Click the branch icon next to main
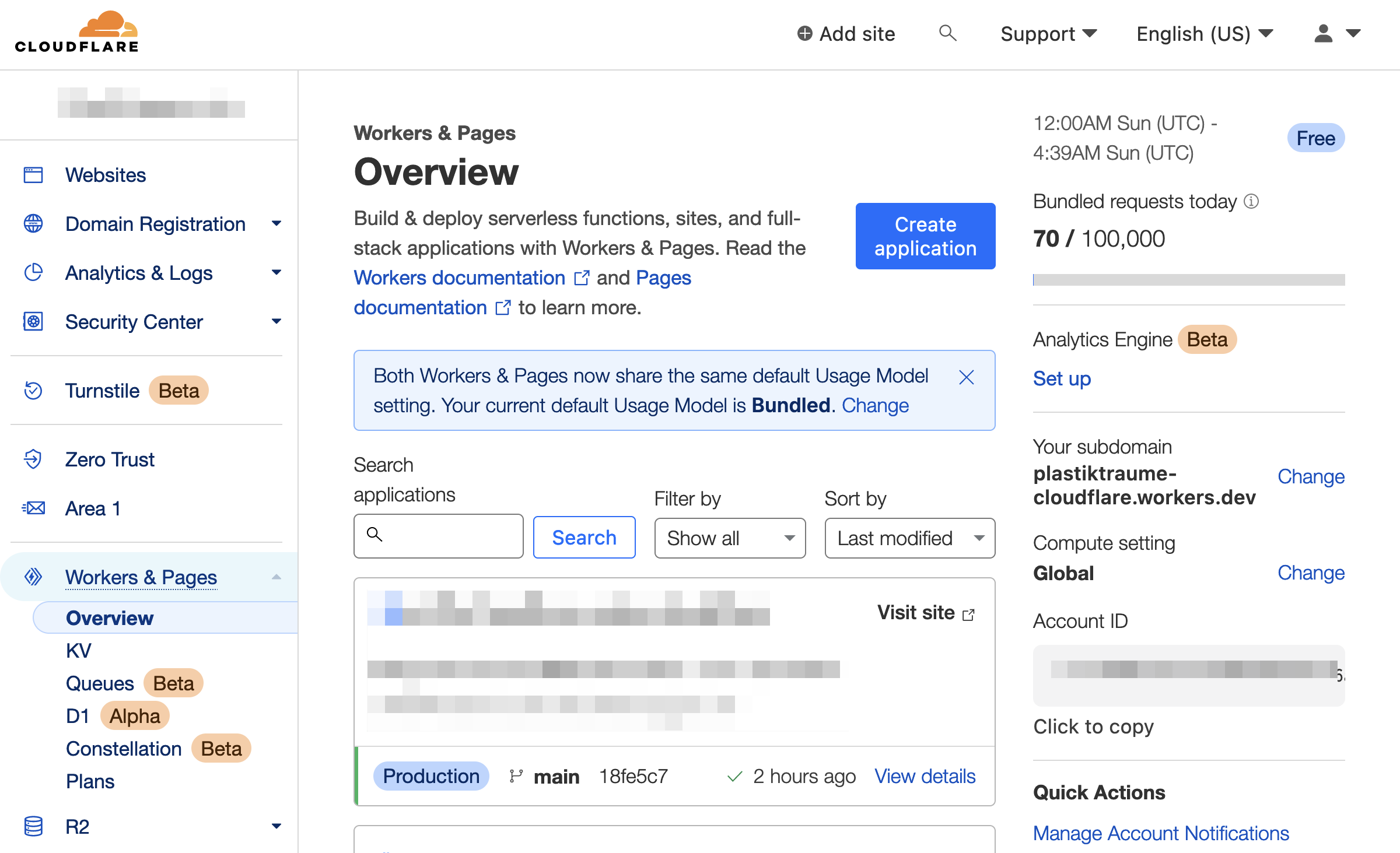The image size is (1400, 853). click(x=516, y=776)
